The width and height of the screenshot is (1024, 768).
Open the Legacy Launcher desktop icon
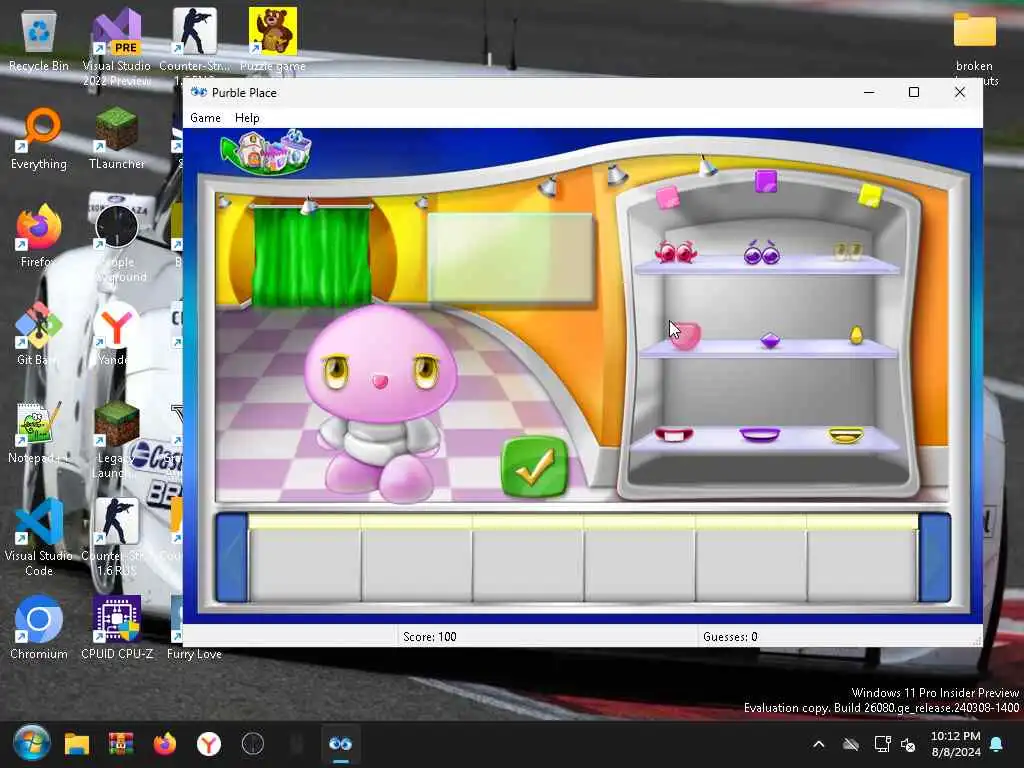(116, 441)
